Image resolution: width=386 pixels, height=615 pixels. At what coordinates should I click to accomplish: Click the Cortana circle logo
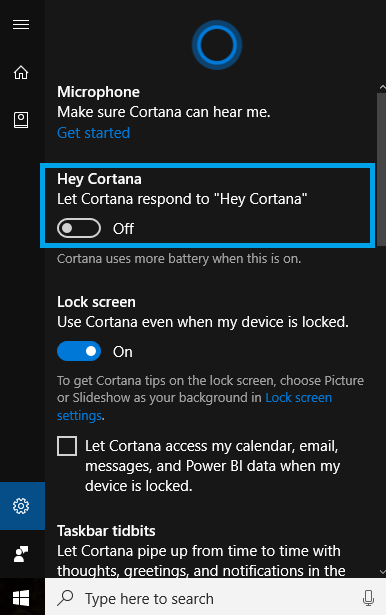pyautogui.click(x=217, y=45)
